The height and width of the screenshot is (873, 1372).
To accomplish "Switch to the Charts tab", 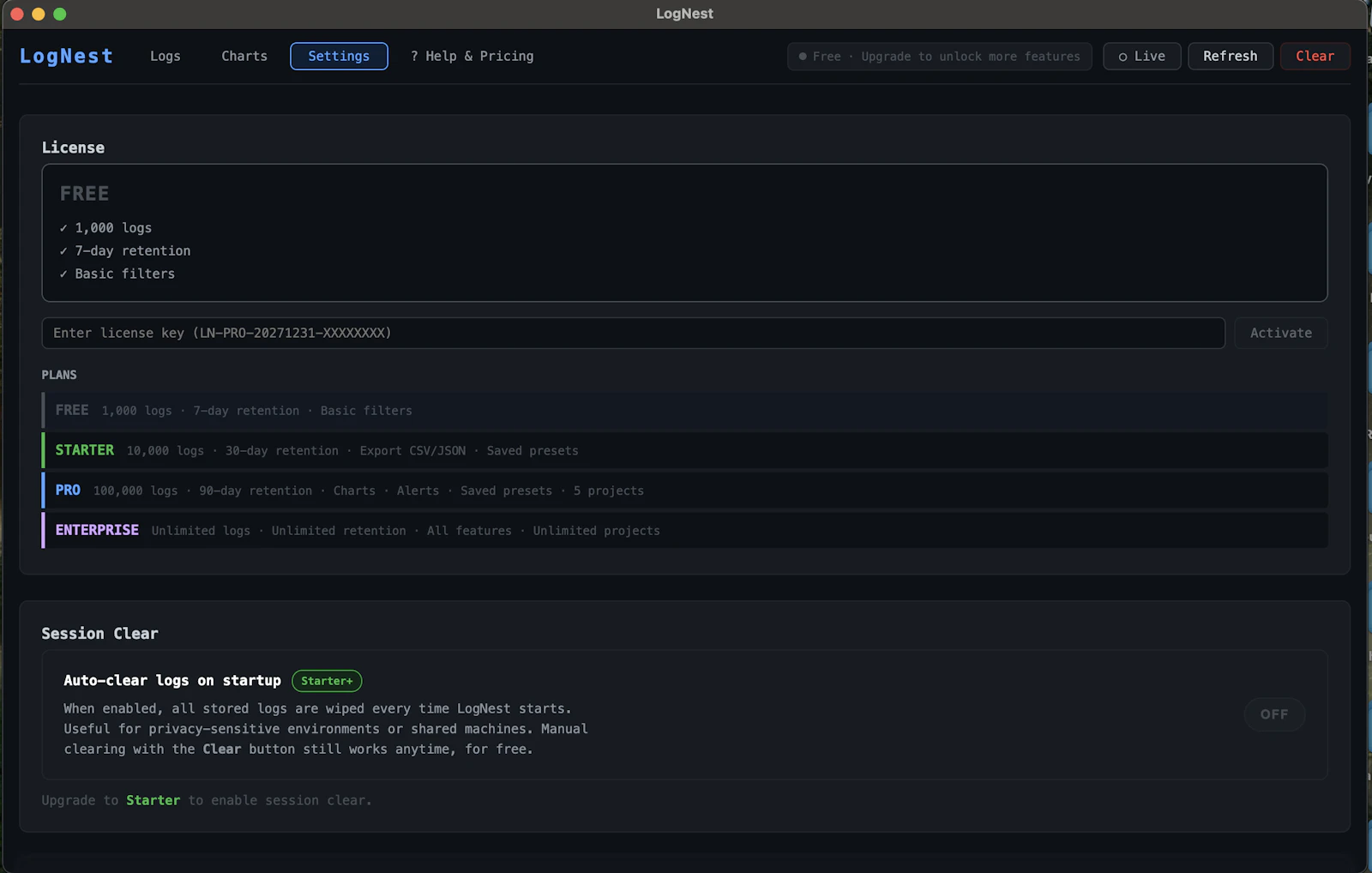I will point(244,56).
